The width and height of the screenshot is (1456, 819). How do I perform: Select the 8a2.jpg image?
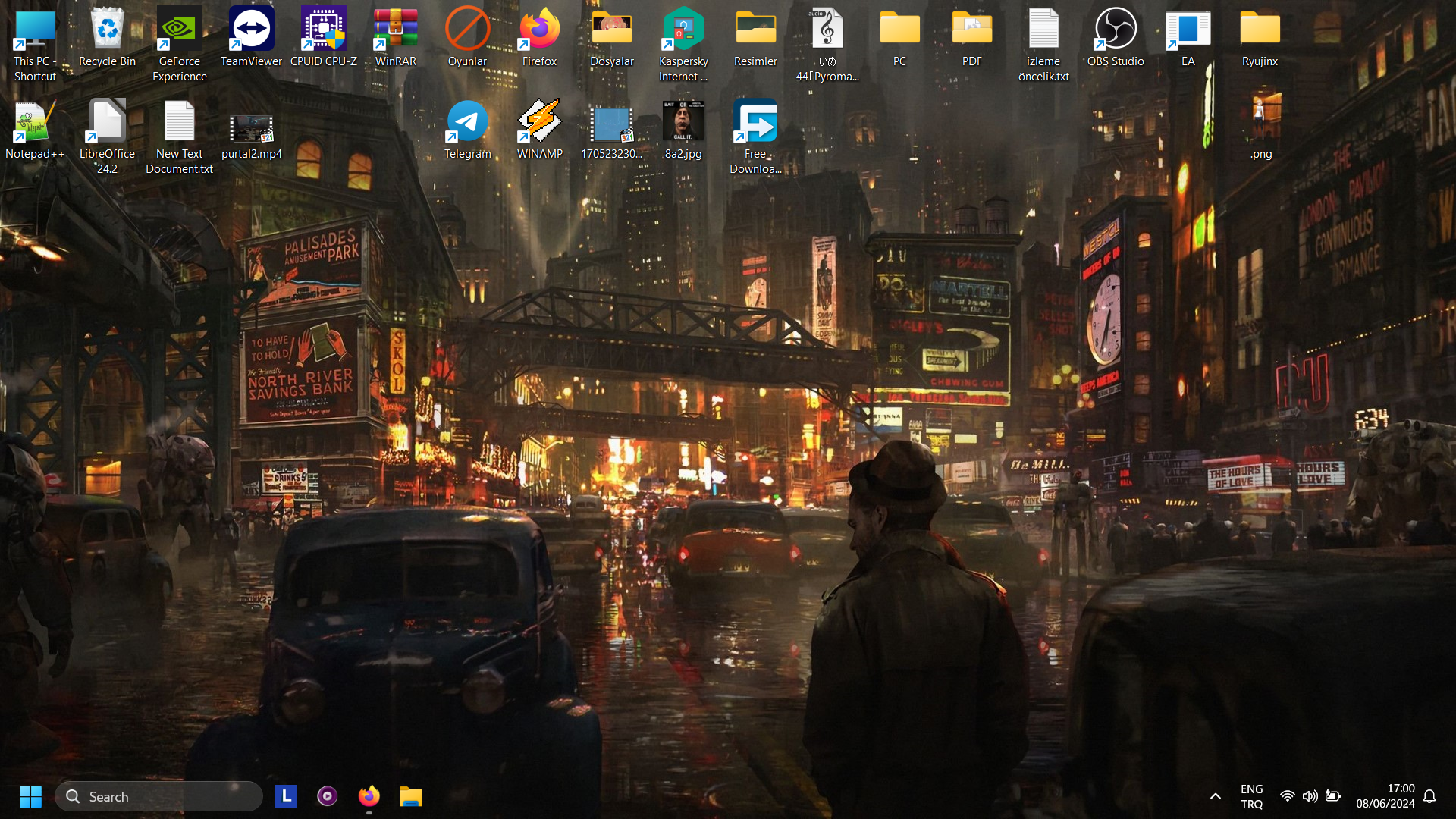683,130
